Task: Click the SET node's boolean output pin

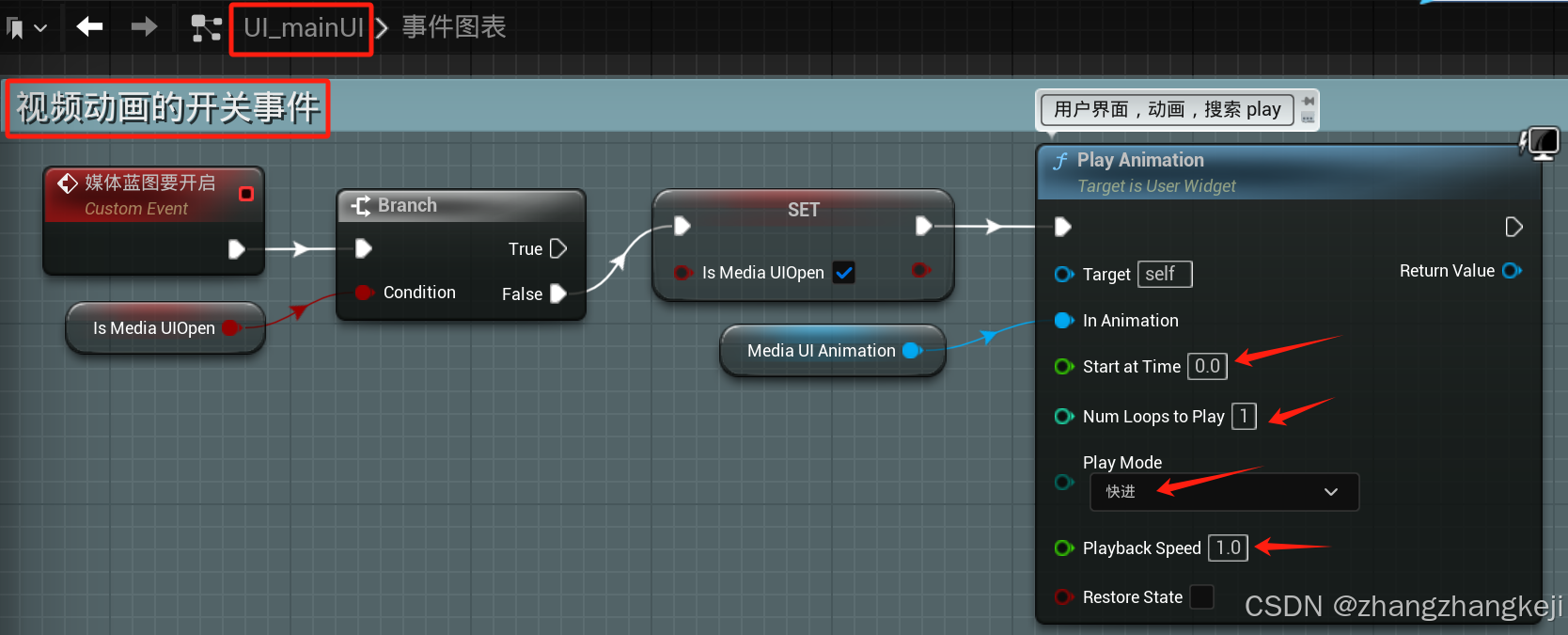Action: point(921,271)
